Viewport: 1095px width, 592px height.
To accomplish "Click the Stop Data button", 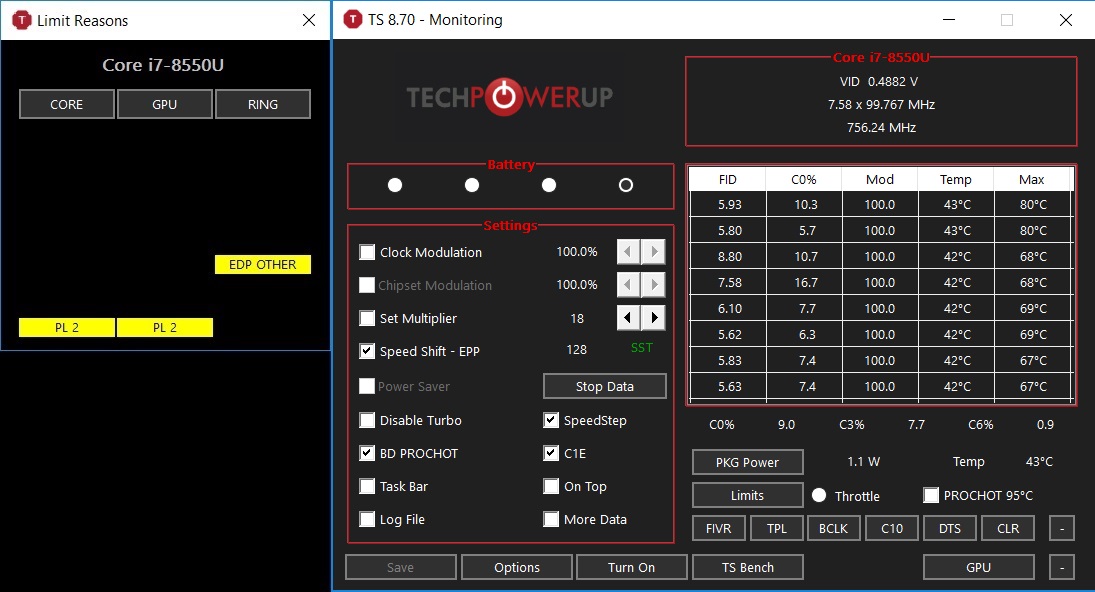I will coord(605,386).
